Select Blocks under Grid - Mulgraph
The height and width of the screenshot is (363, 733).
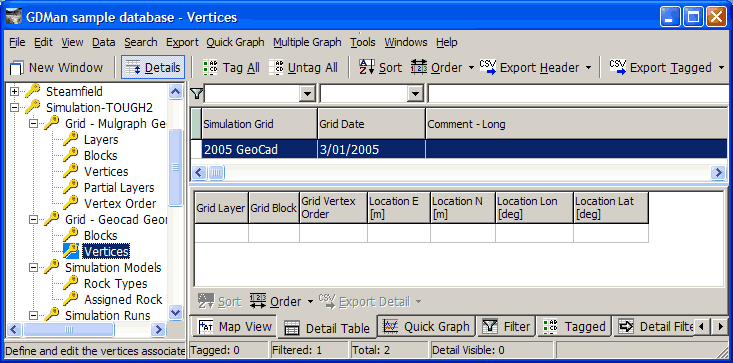pyautogui.click(x=101, y=156)
